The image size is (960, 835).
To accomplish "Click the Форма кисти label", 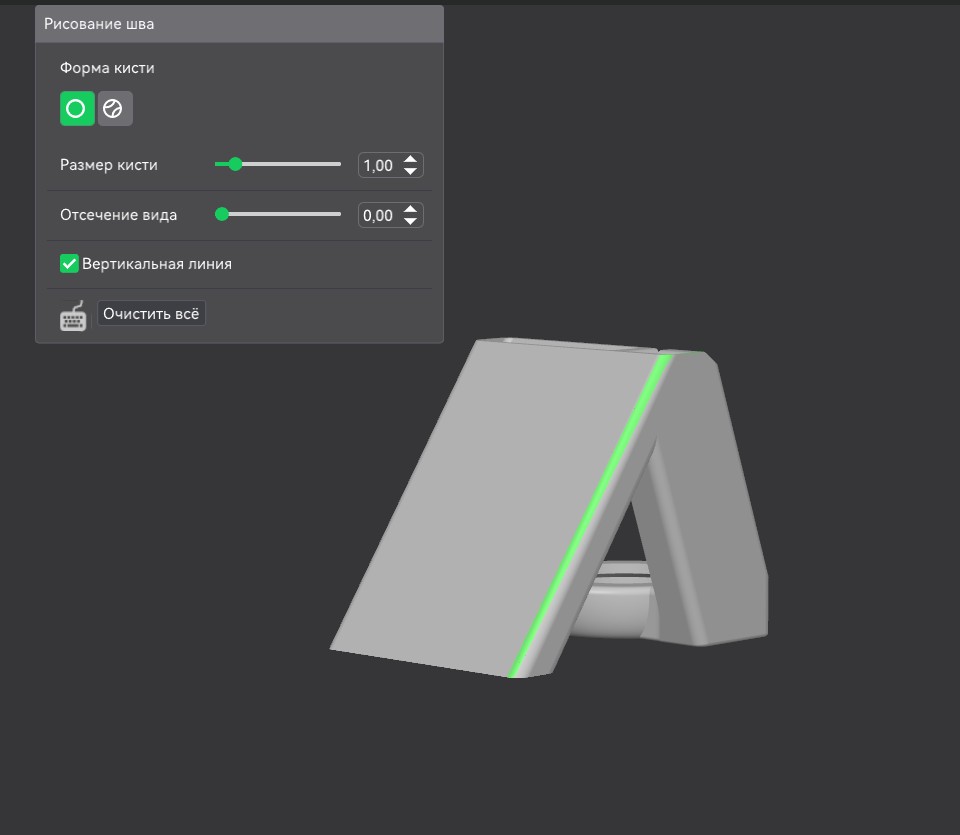I will pos(107,68).
